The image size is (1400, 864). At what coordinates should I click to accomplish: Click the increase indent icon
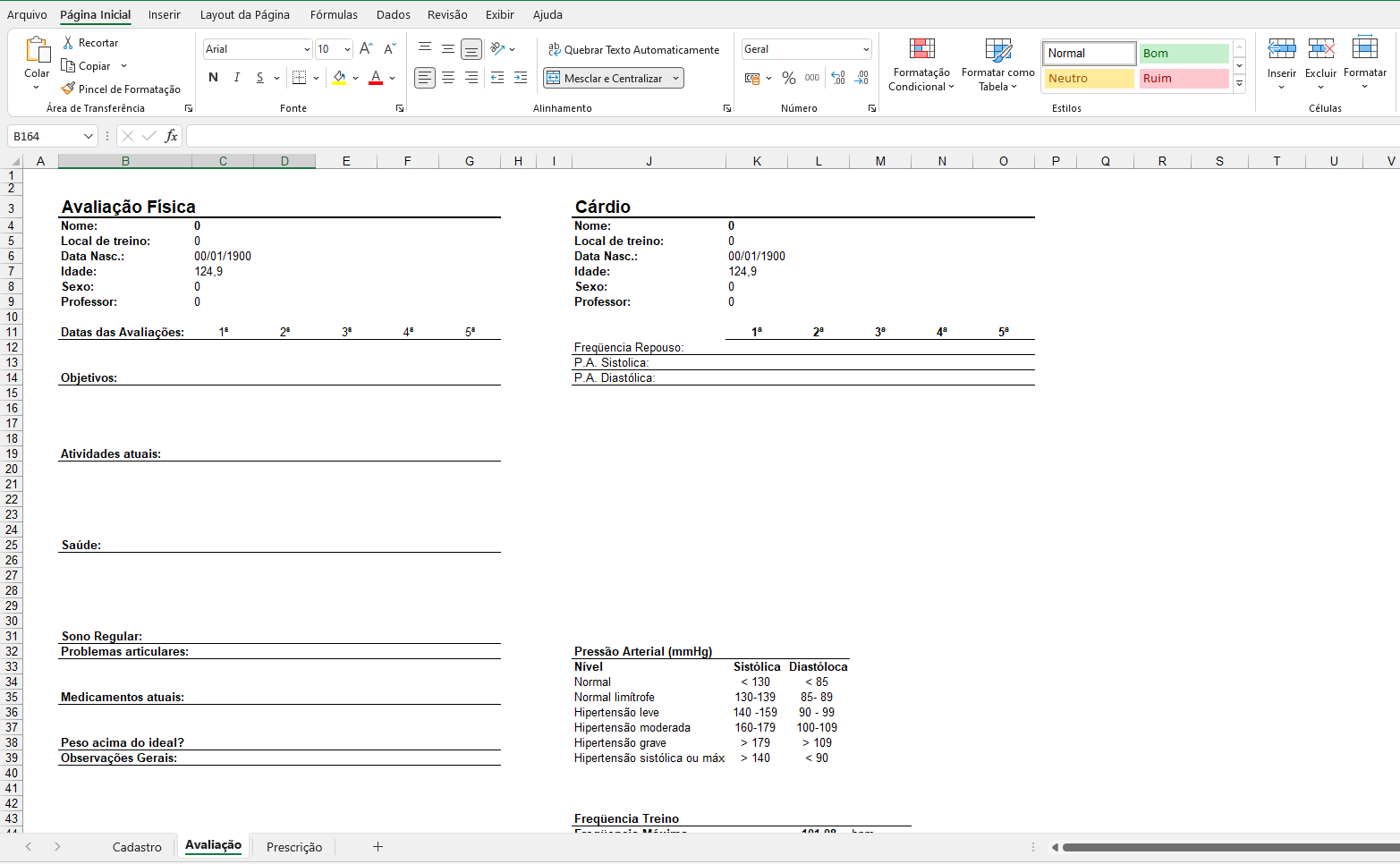point(521,79)
